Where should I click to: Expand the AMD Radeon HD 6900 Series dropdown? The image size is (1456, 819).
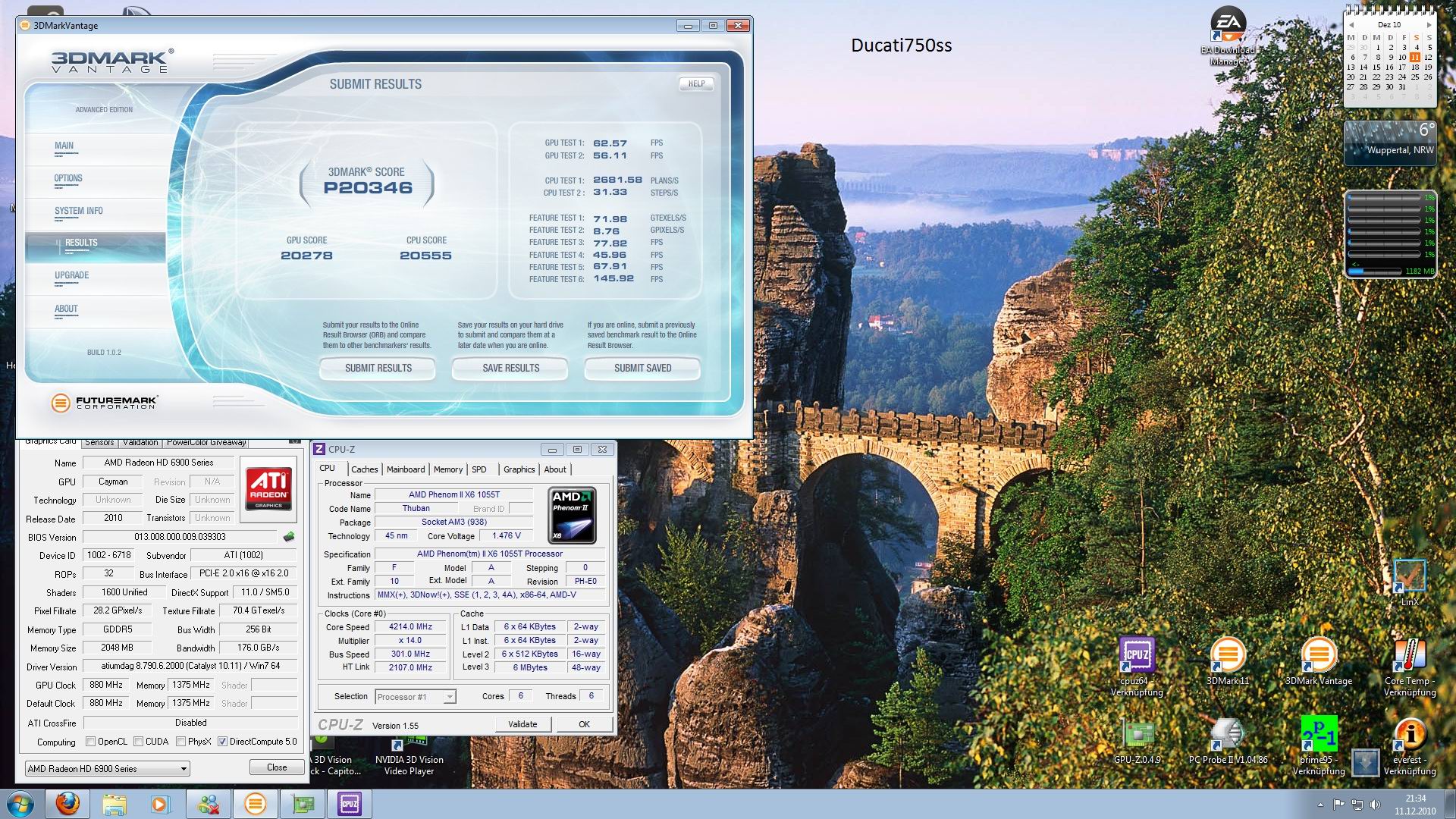tap(183, 769)
